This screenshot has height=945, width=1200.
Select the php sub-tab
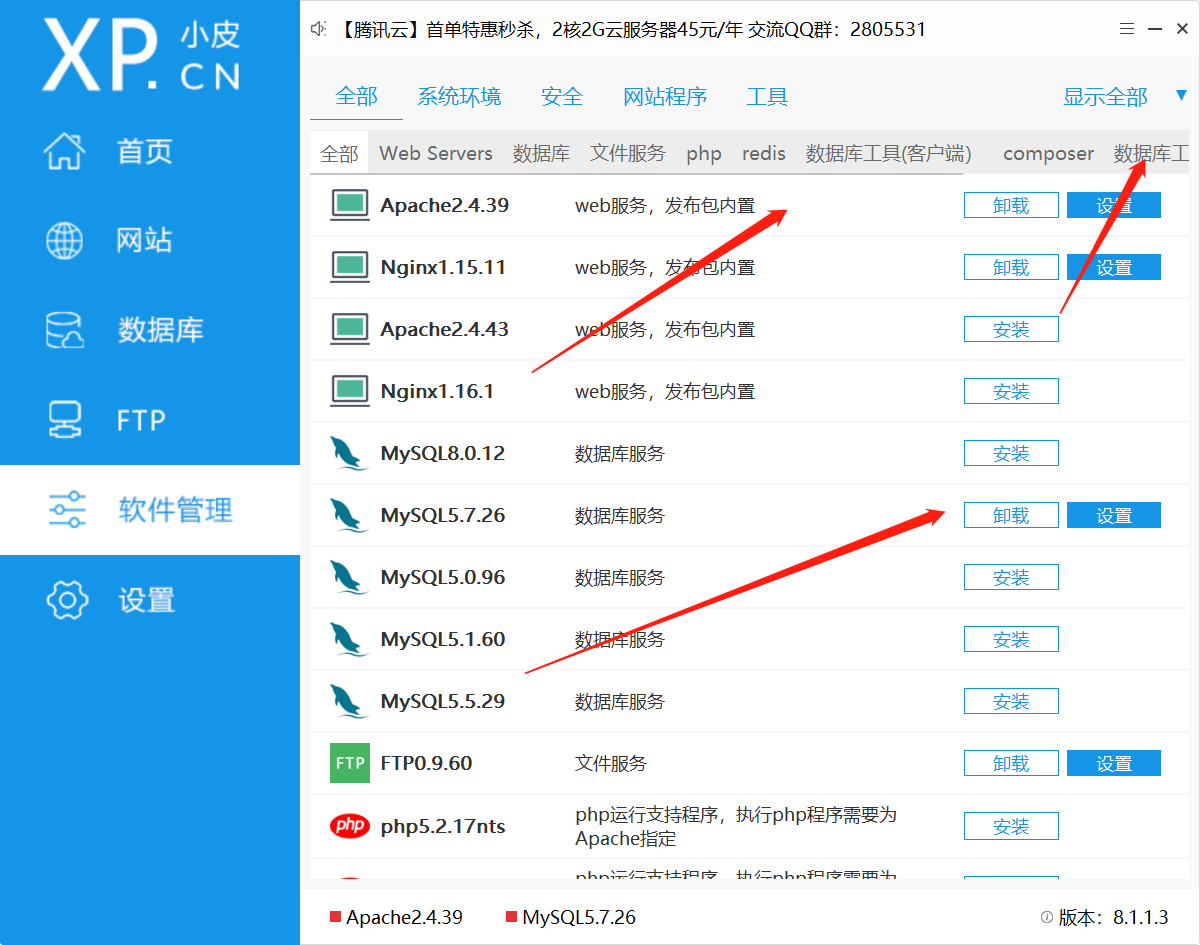(704, 153)
